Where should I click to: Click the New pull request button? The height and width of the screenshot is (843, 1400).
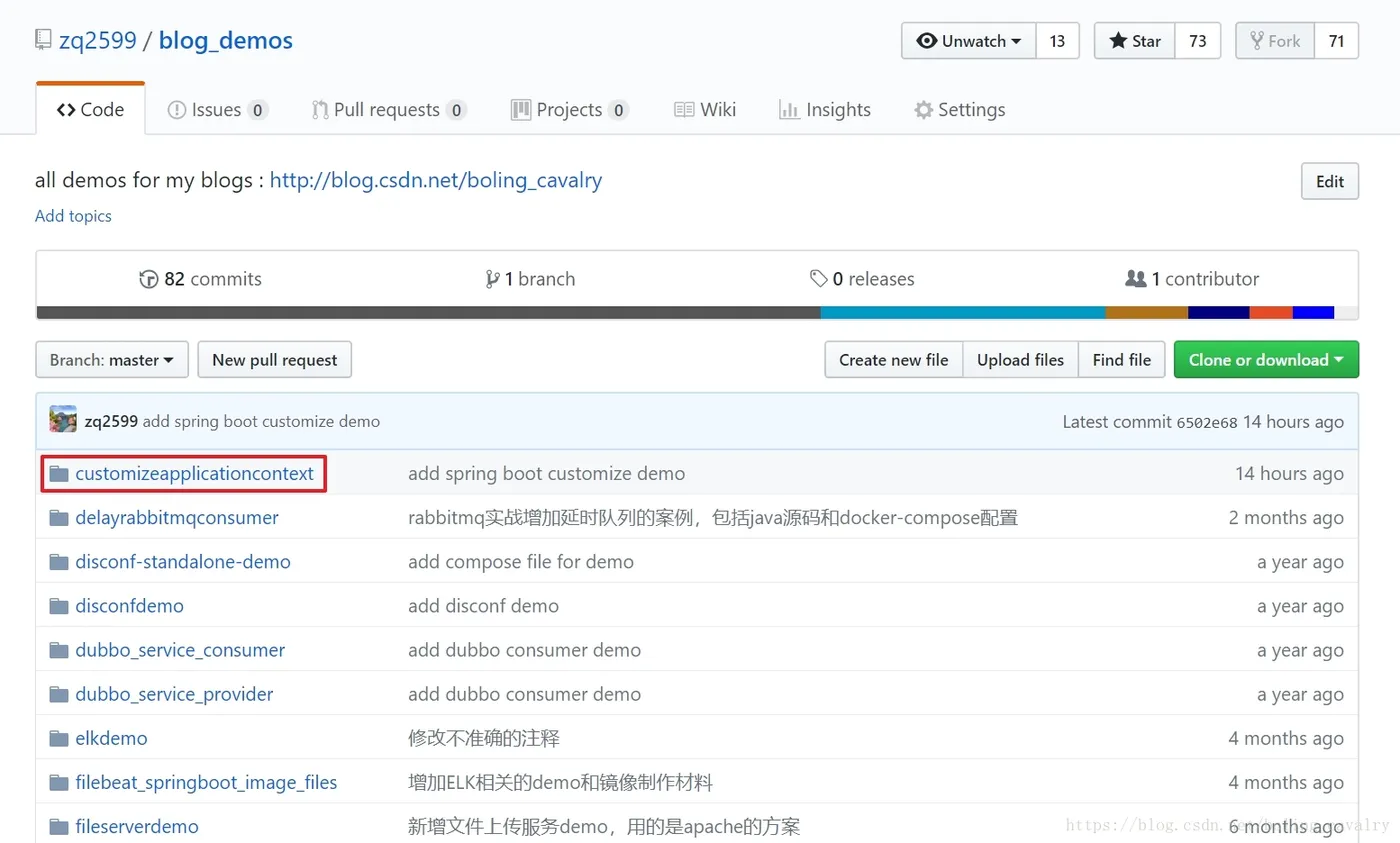click(275, 360)
